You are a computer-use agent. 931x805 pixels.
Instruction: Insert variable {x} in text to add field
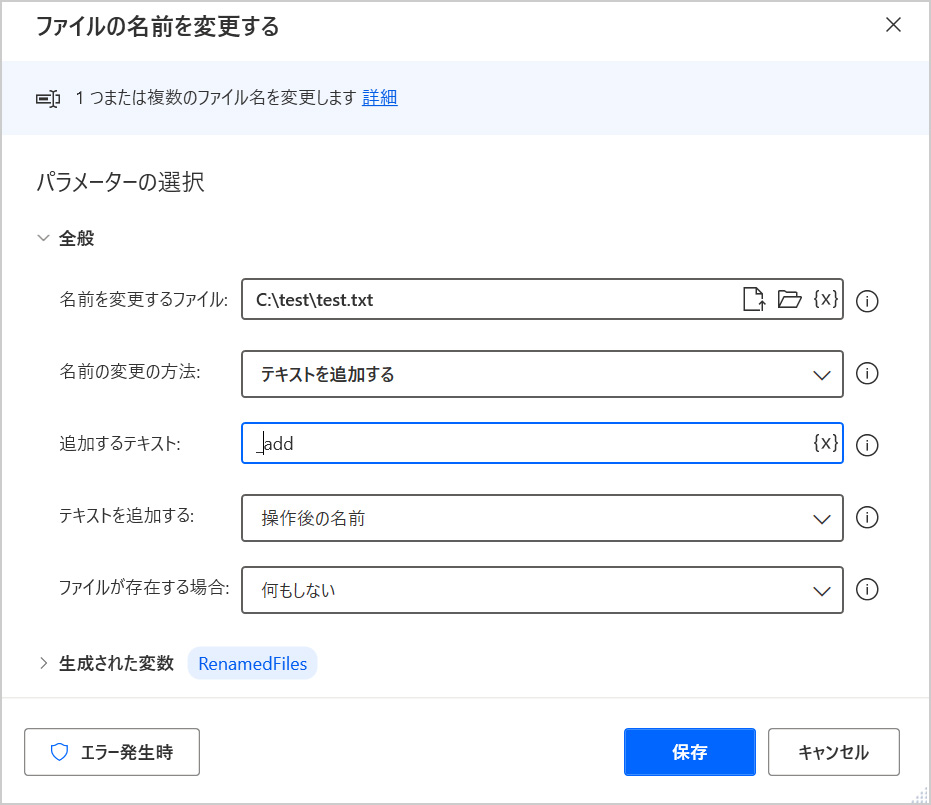[825, 444]
